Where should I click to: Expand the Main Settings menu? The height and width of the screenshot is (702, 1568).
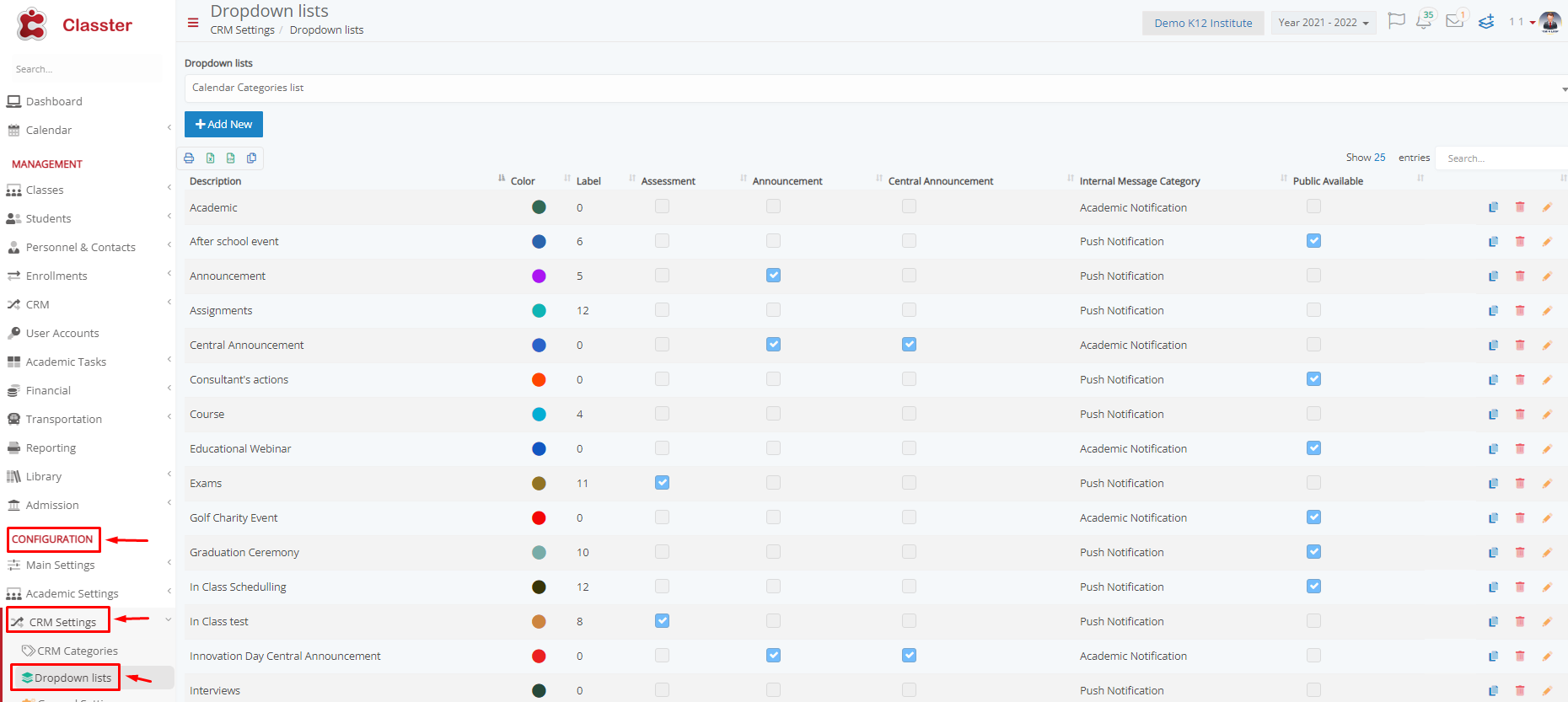(x=88, y=565)
